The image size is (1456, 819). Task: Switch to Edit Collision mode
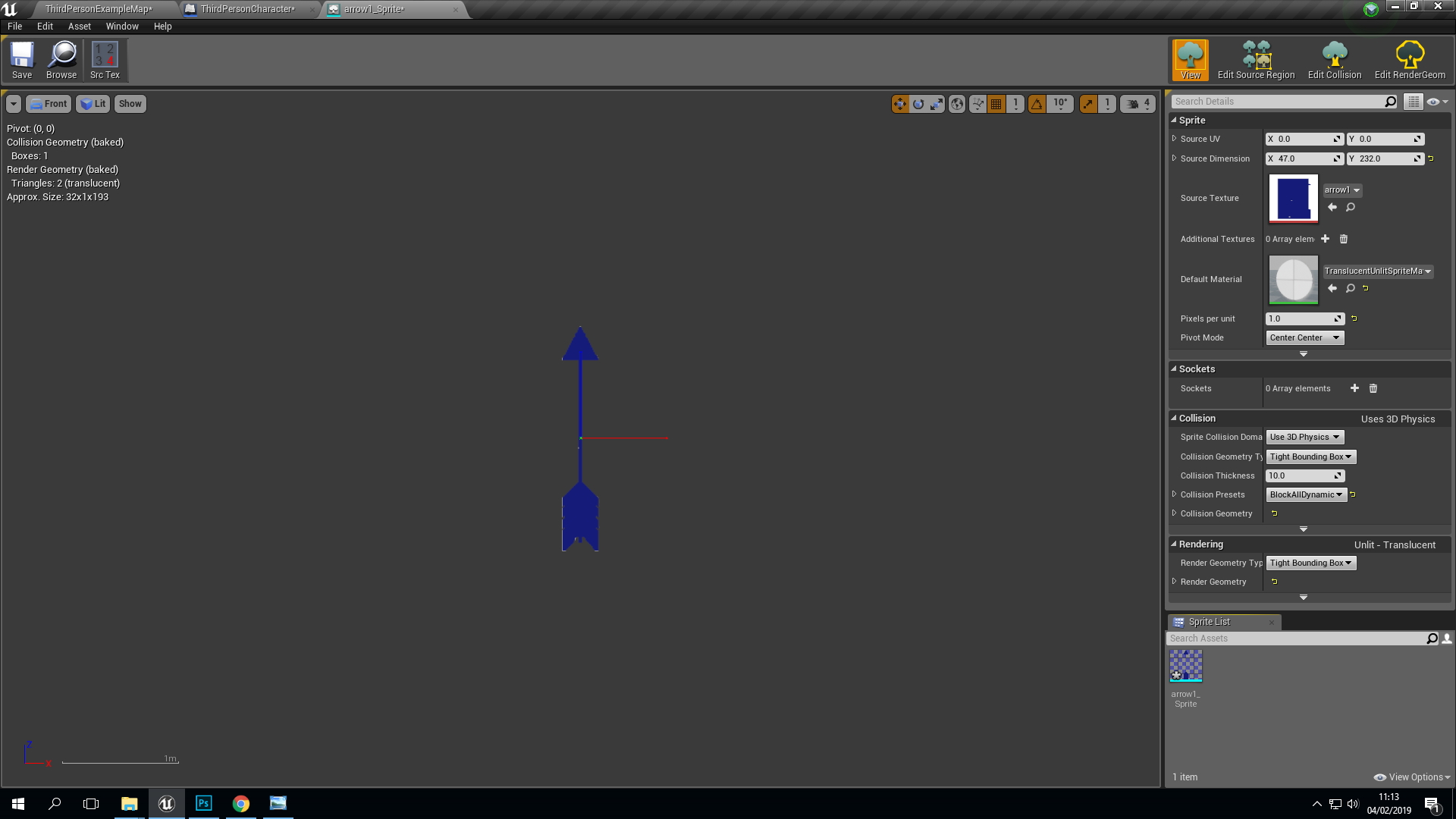pos(1335,60)
